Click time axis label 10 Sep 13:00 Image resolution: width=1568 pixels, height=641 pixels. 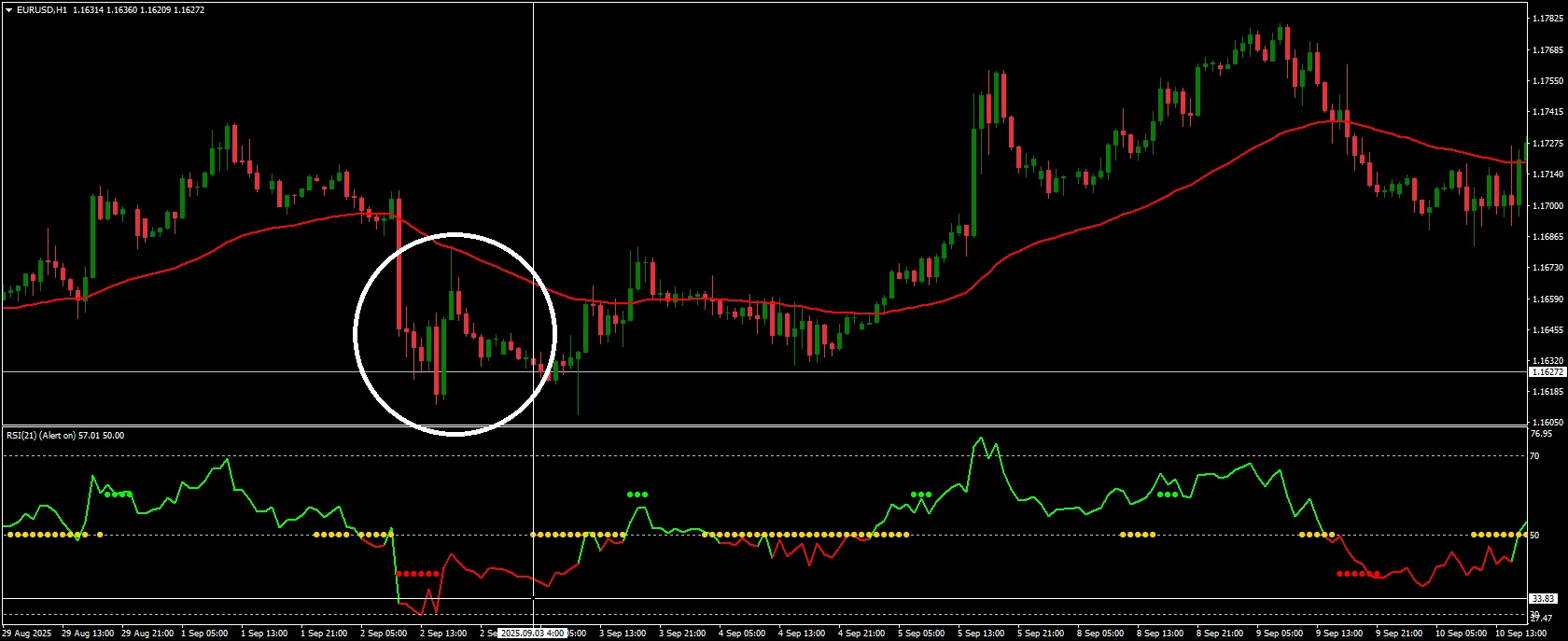coord(1521,634)
